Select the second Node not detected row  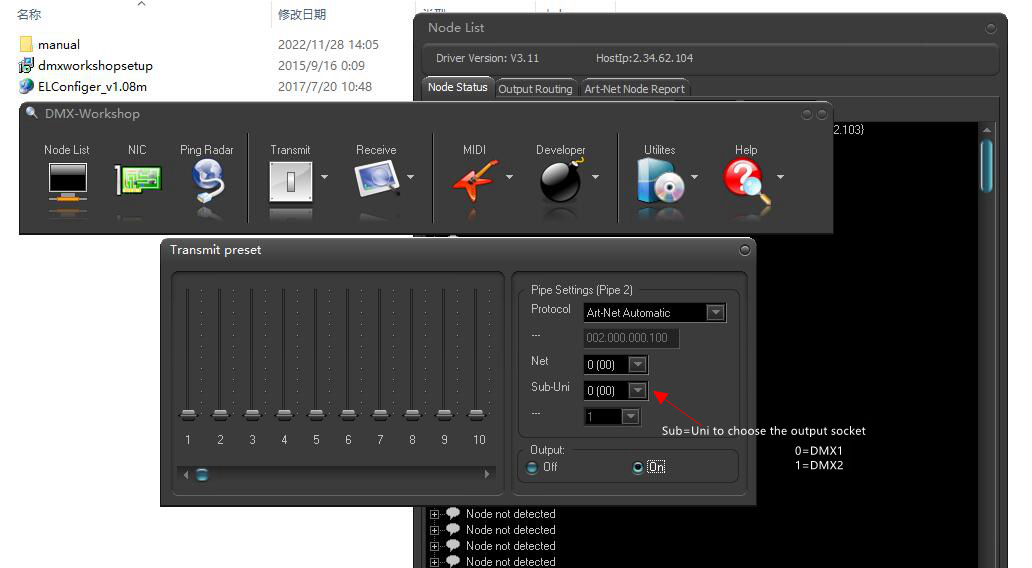point(510,530)
